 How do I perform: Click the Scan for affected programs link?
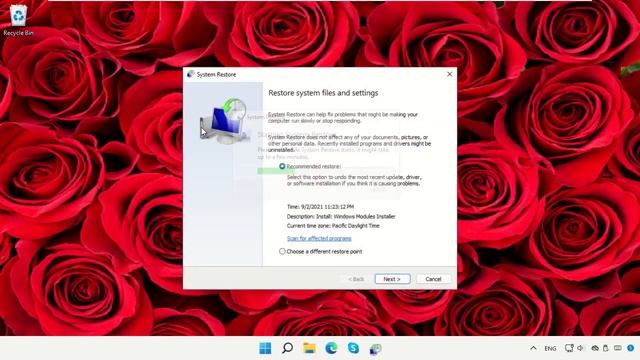319,238
